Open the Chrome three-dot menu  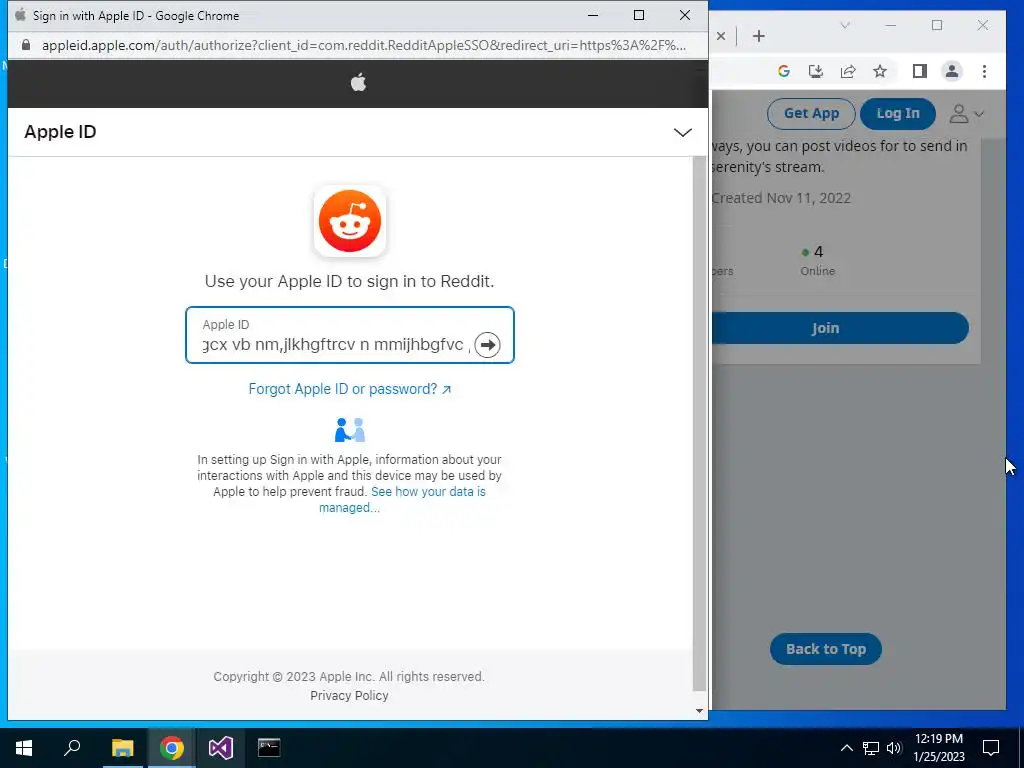pyautogui.click(x=984, y=71)
